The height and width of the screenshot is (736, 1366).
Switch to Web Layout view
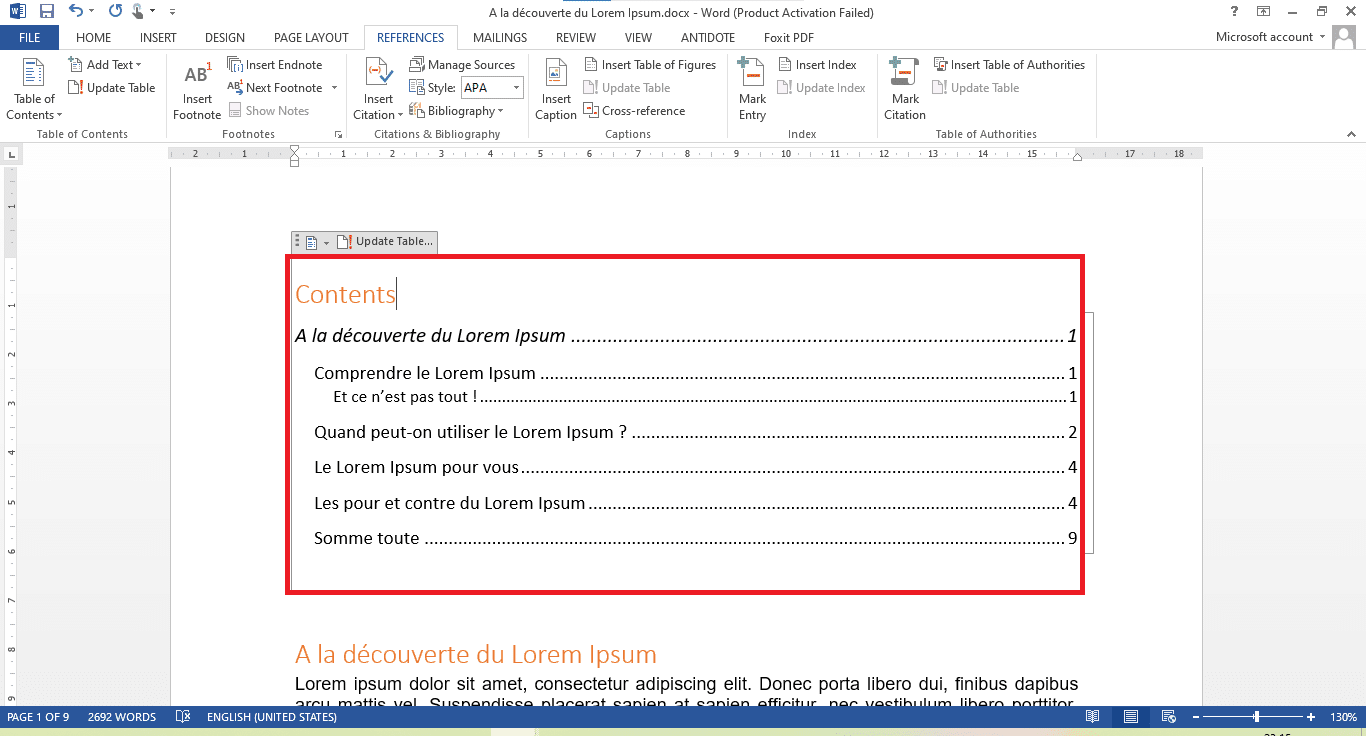pyautogui.click(x=1168, y=717)
